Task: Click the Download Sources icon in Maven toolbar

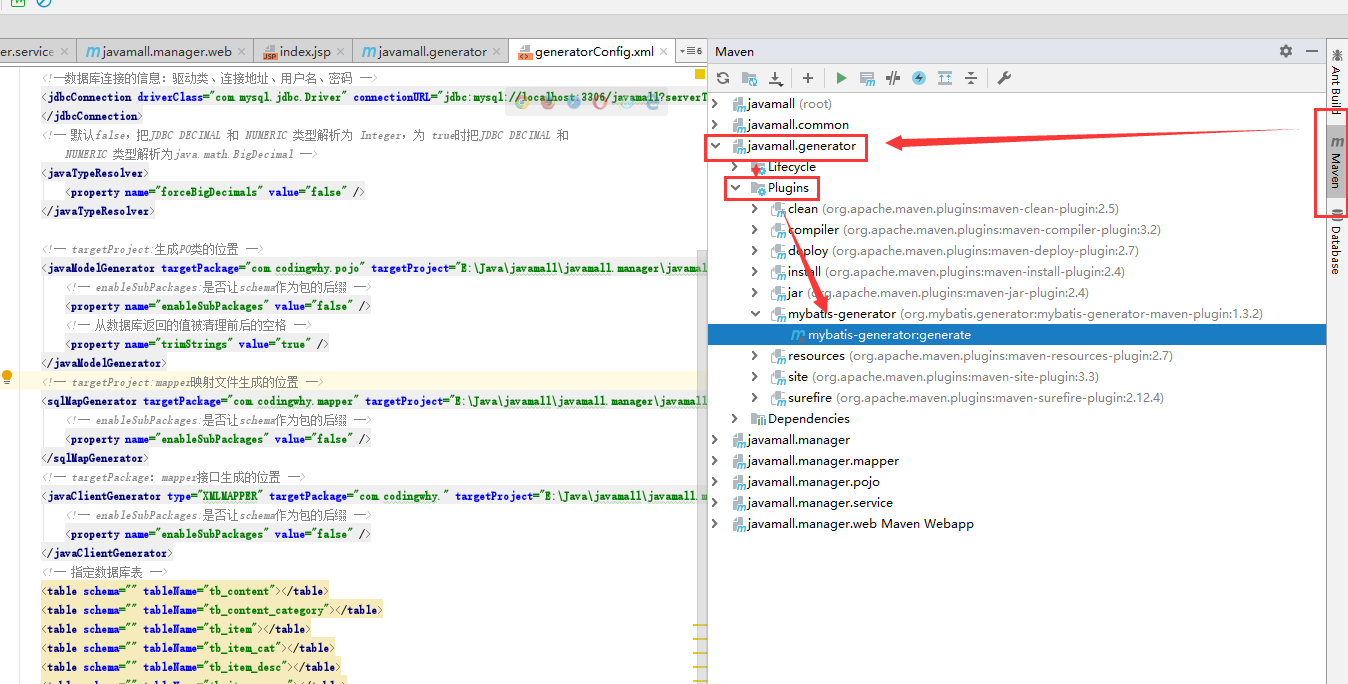Action: 775,78
